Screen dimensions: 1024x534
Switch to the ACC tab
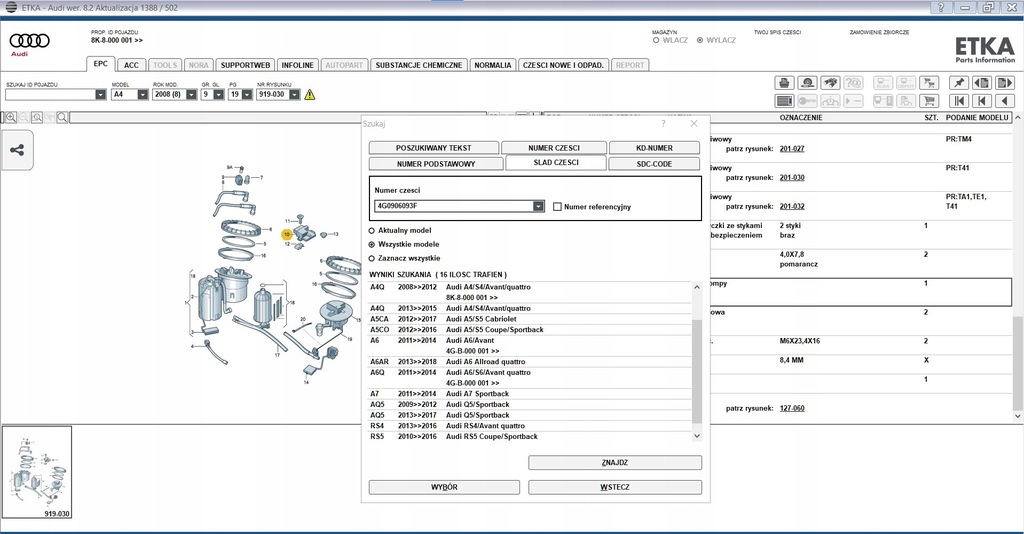pyautogui.click(x=131, y=65)
